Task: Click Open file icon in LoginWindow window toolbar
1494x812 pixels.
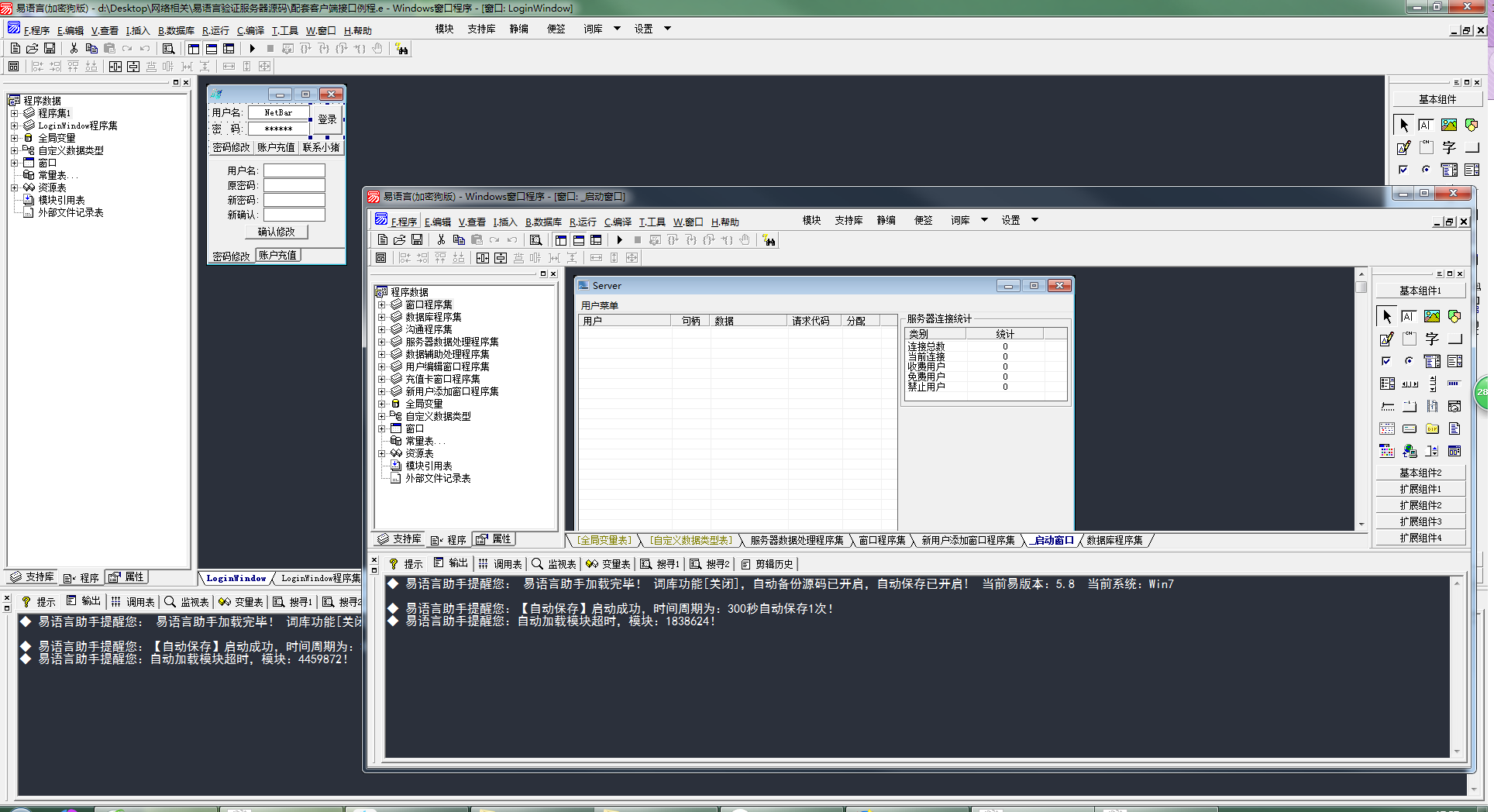Action: [x=33, y=48]
